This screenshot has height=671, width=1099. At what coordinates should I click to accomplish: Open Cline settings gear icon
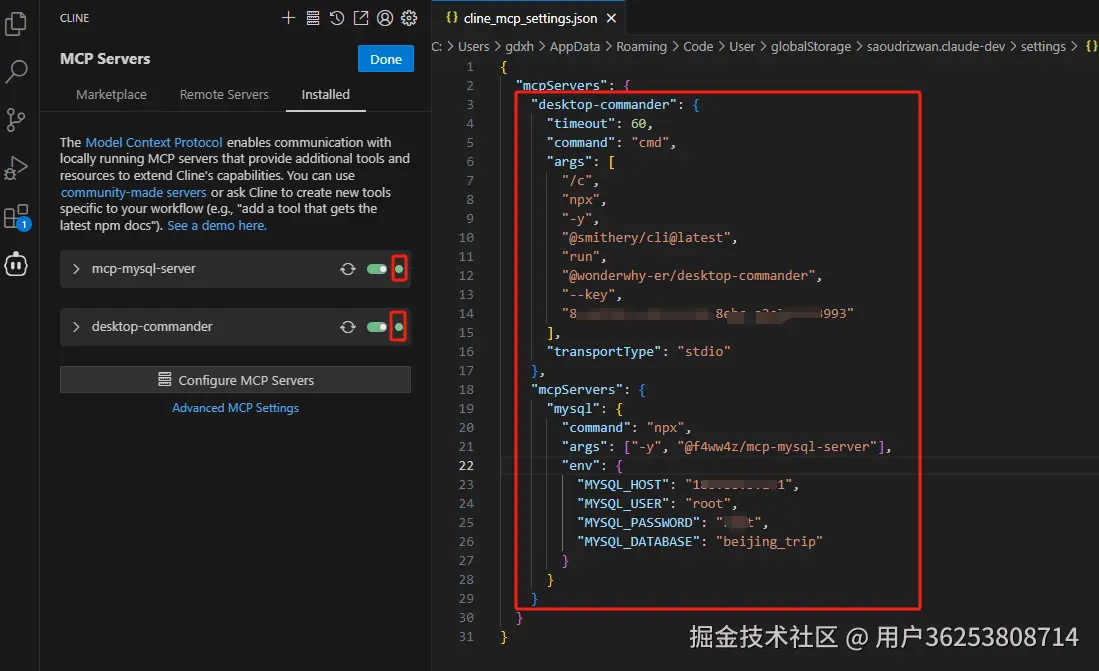(409, 18)
